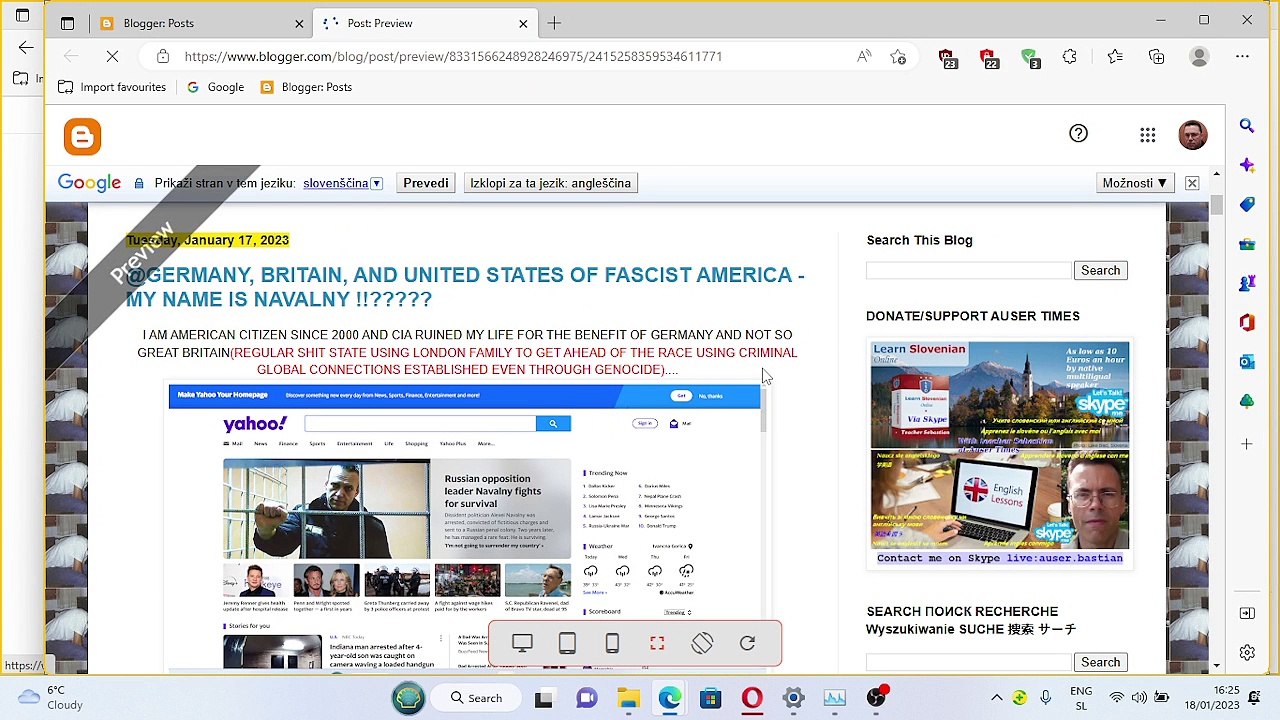The height and width of the screenshot is (720, 1280).
Task: Reload the preview using refresh icon
Action: coord(747,643)
